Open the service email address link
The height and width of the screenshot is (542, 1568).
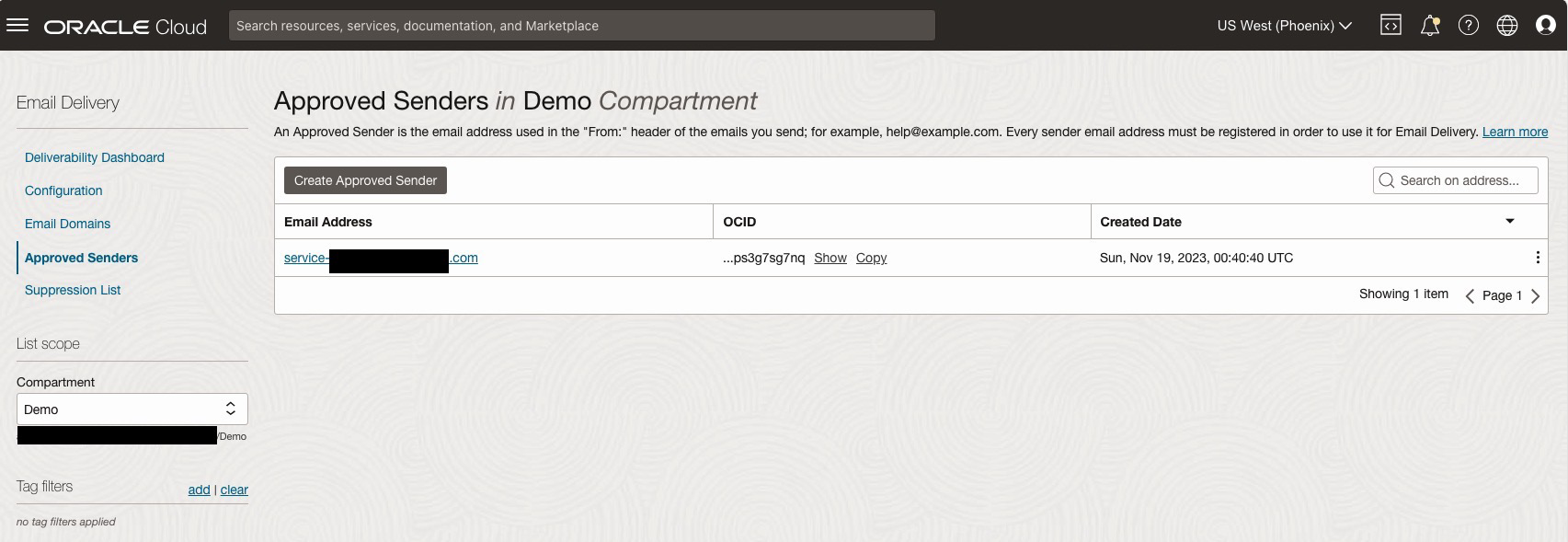click(x=381, y=258)
